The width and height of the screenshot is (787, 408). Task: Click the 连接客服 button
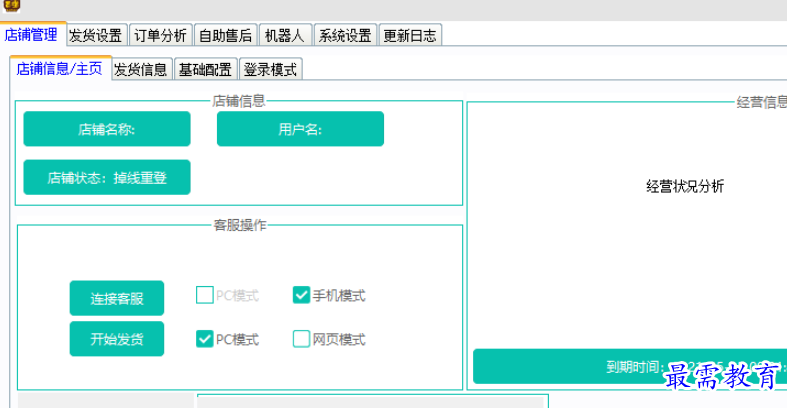(x=117, y=298)
